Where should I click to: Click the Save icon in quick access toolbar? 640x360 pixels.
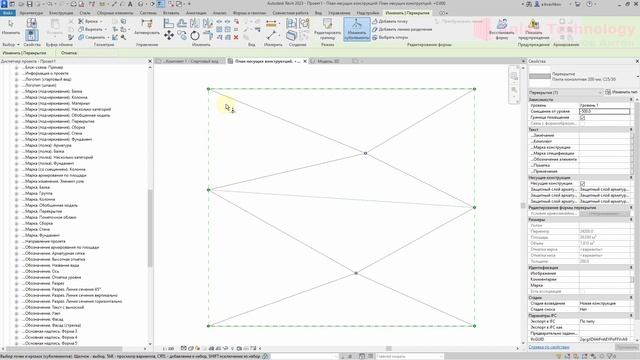tap(29, 4)
